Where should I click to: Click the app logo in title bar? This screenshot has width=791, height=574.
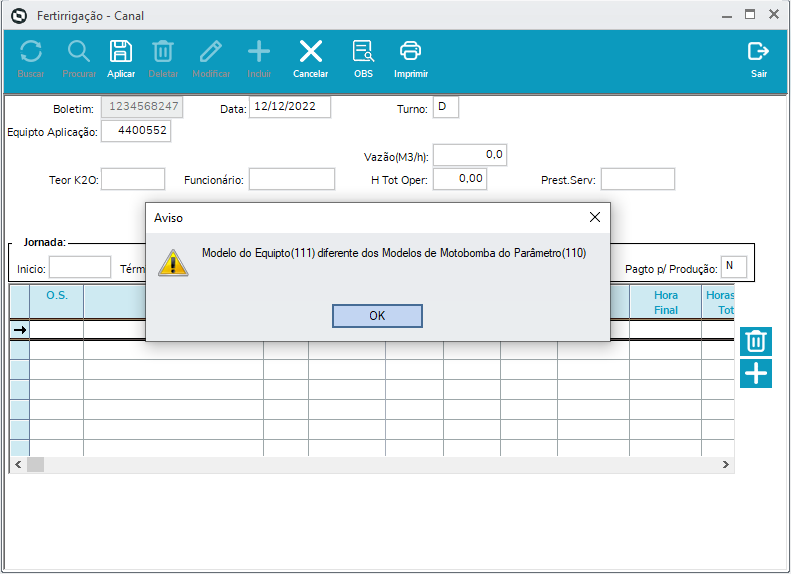[19, 16]
